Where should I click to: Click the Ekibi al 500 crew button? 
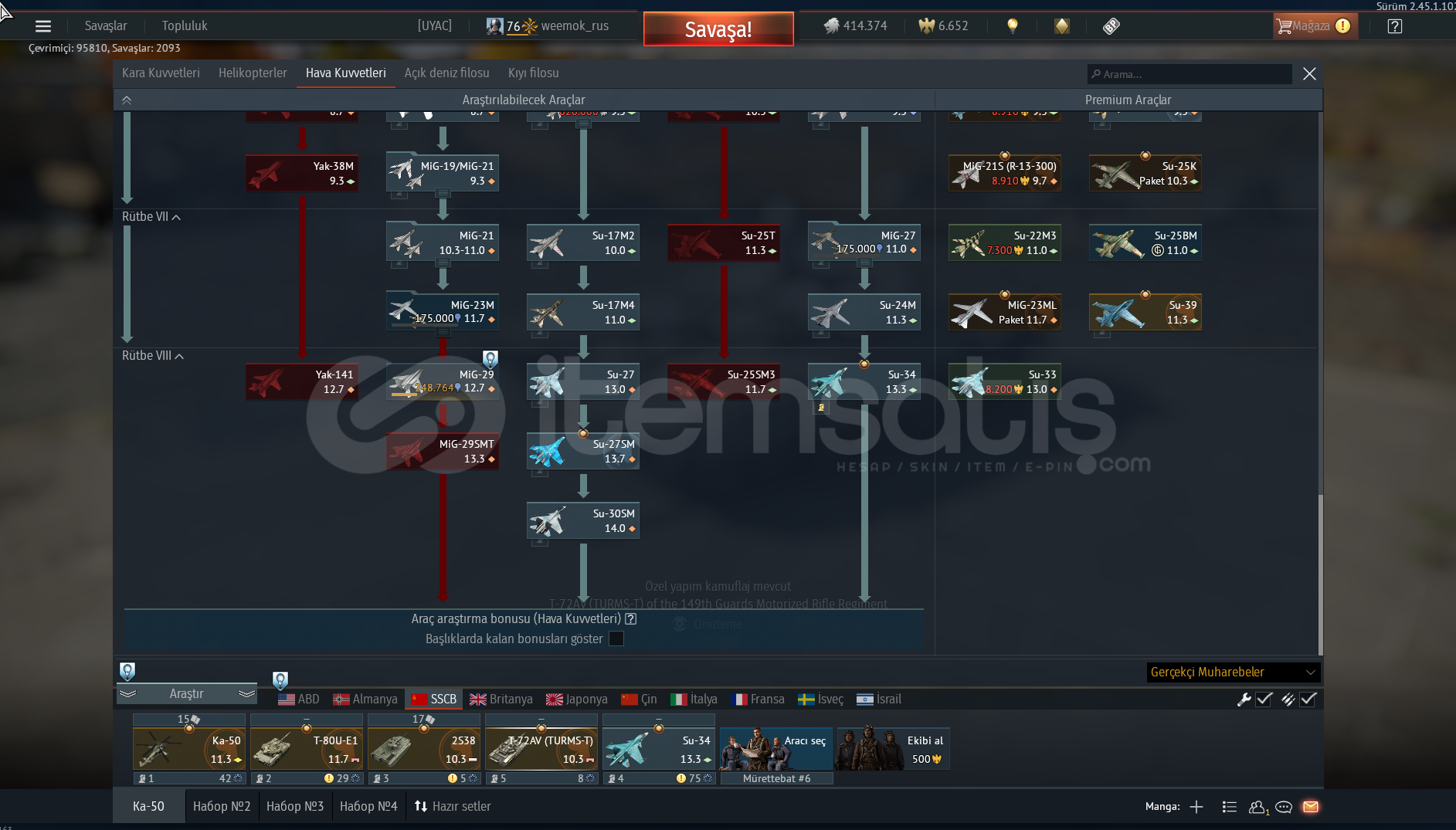tap(894, 749)
